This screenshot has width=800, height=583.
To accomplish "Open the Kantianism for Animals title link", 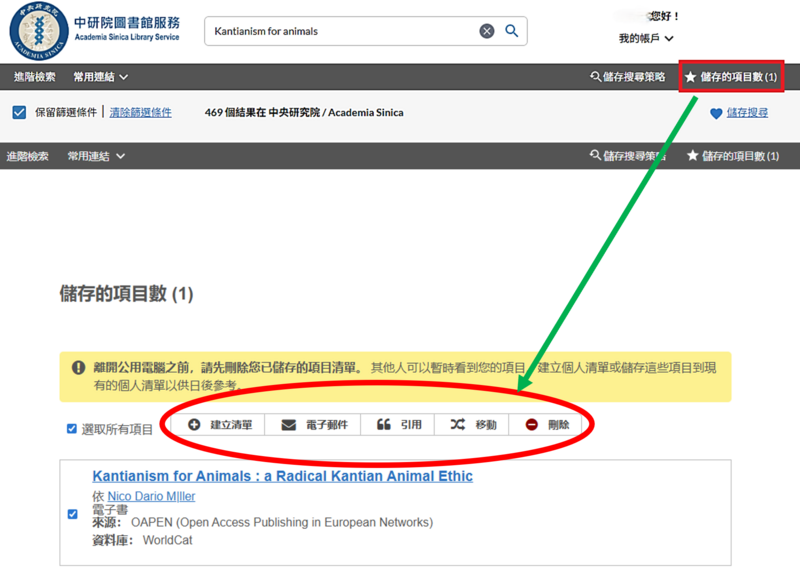I will coord(280,476).
